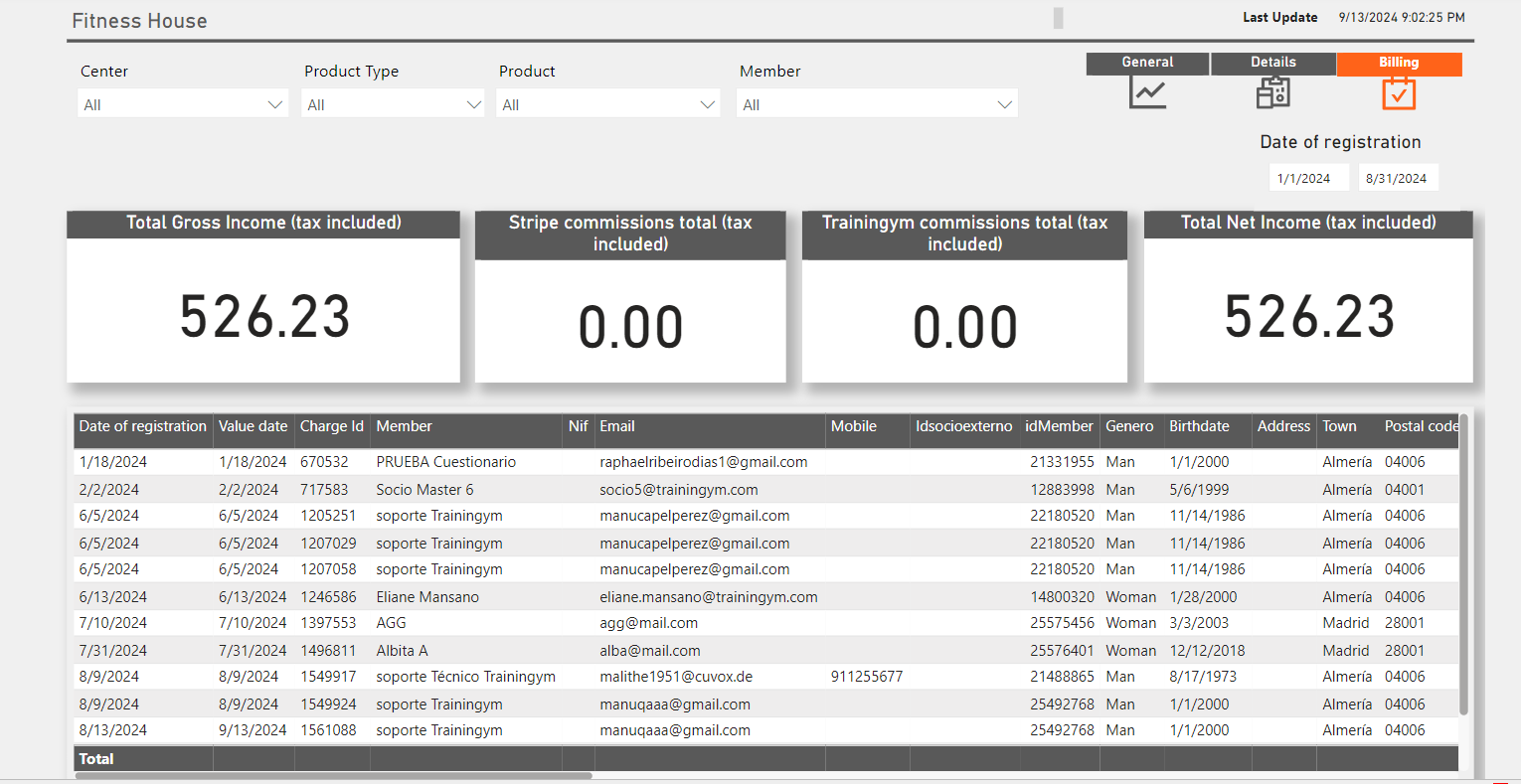Switch to the Billing tab
Screen dimensions: 1521x784
(x=1399, y=63)
